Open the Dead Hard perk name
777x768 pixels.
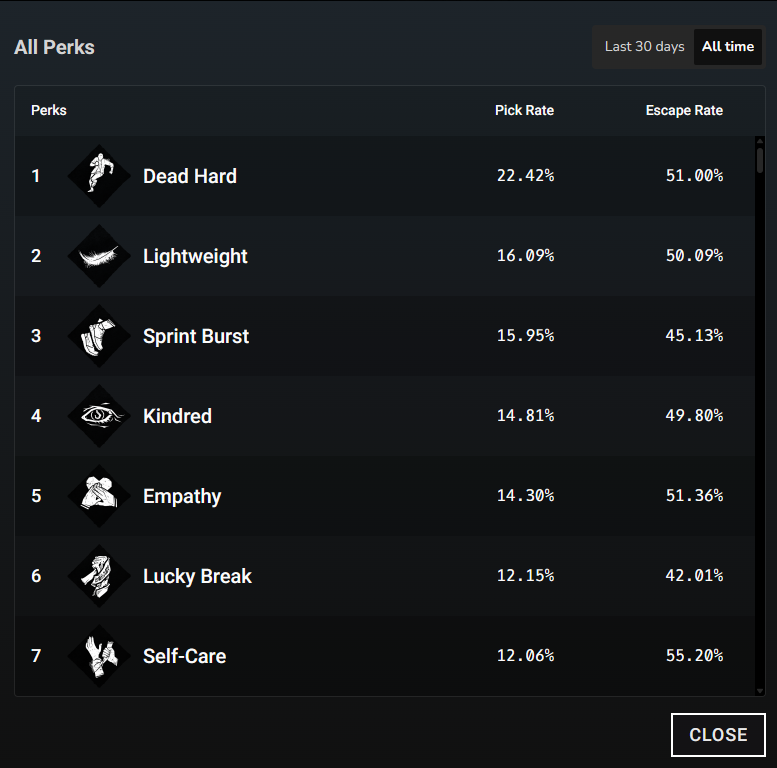click(x=190, y=176)
